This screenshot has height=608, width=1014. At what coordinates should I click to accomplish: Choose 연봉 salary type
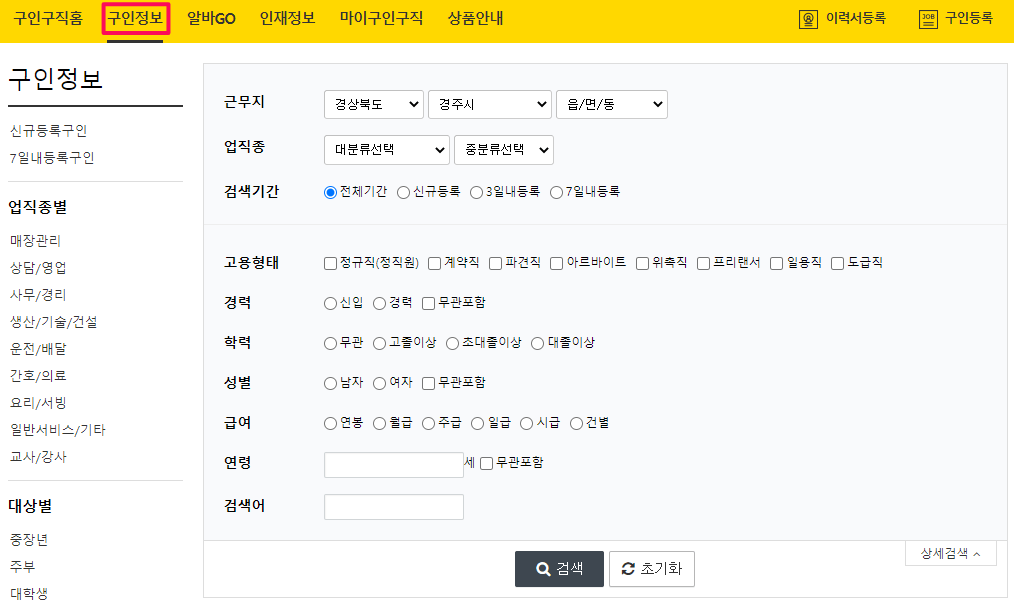(x=330, y=424)
